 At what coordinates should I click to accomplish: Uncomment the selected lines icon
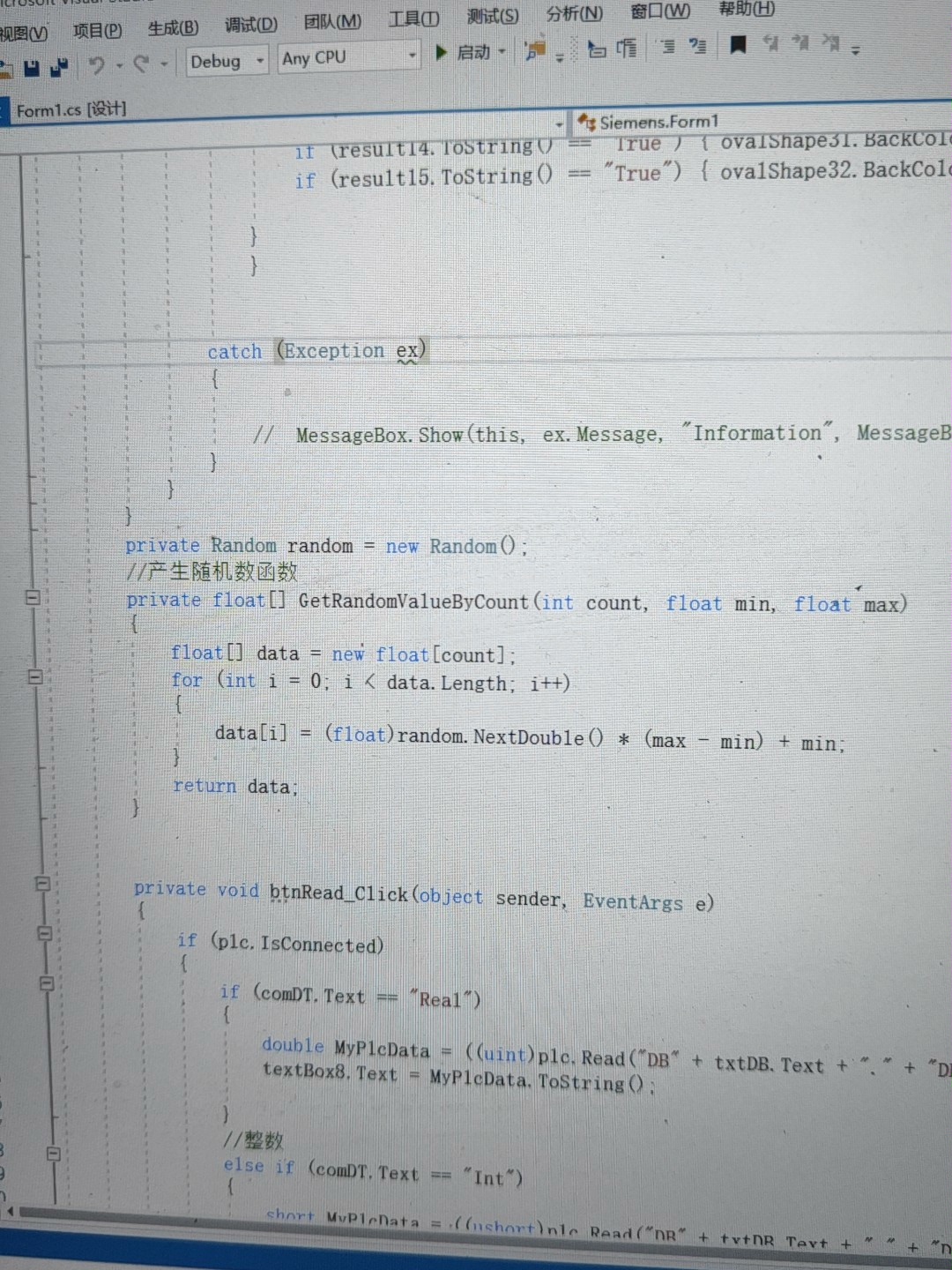tap(697, 45)
